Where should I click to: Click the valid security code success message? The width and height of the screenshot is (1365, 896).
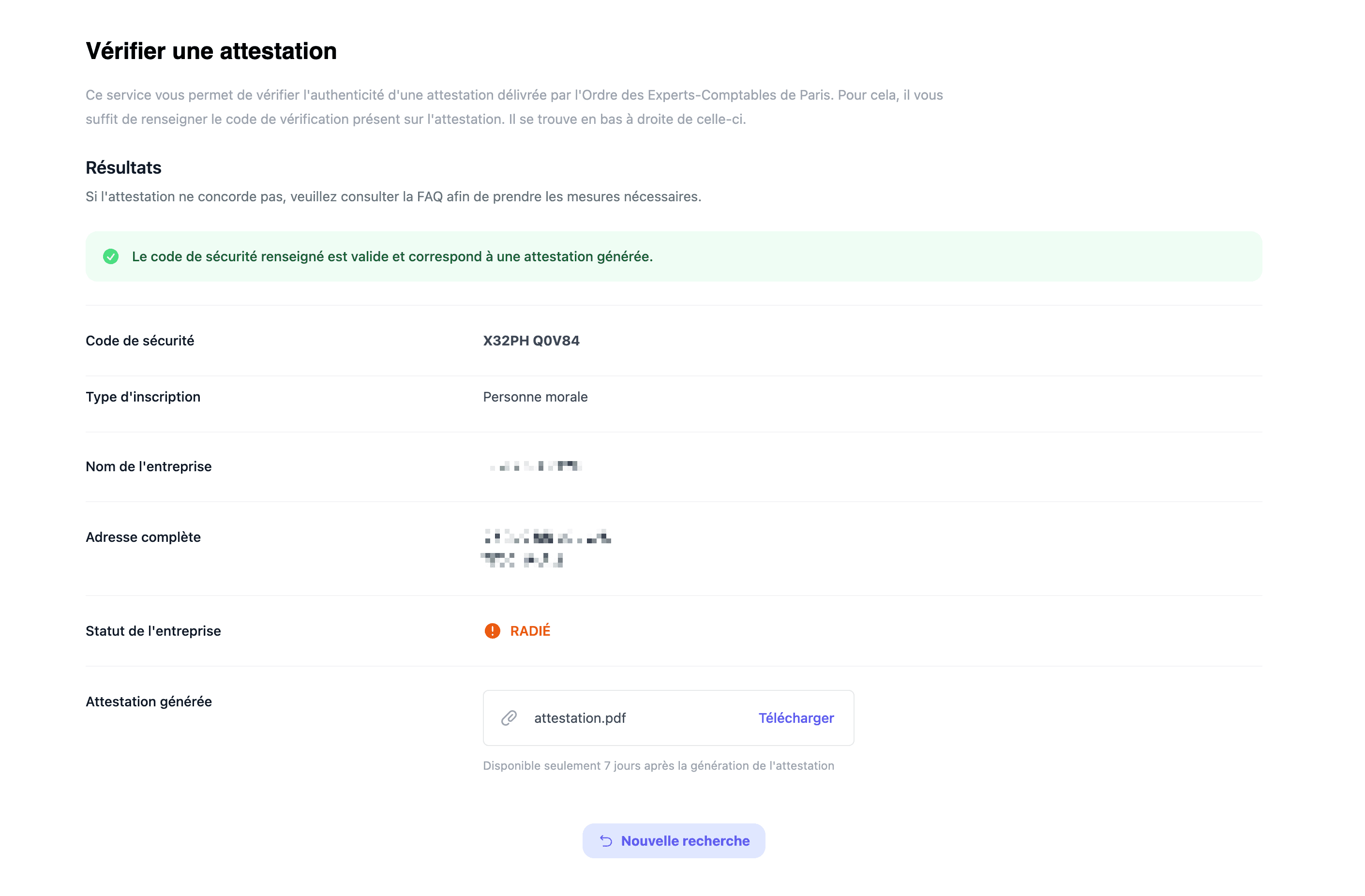392,256
